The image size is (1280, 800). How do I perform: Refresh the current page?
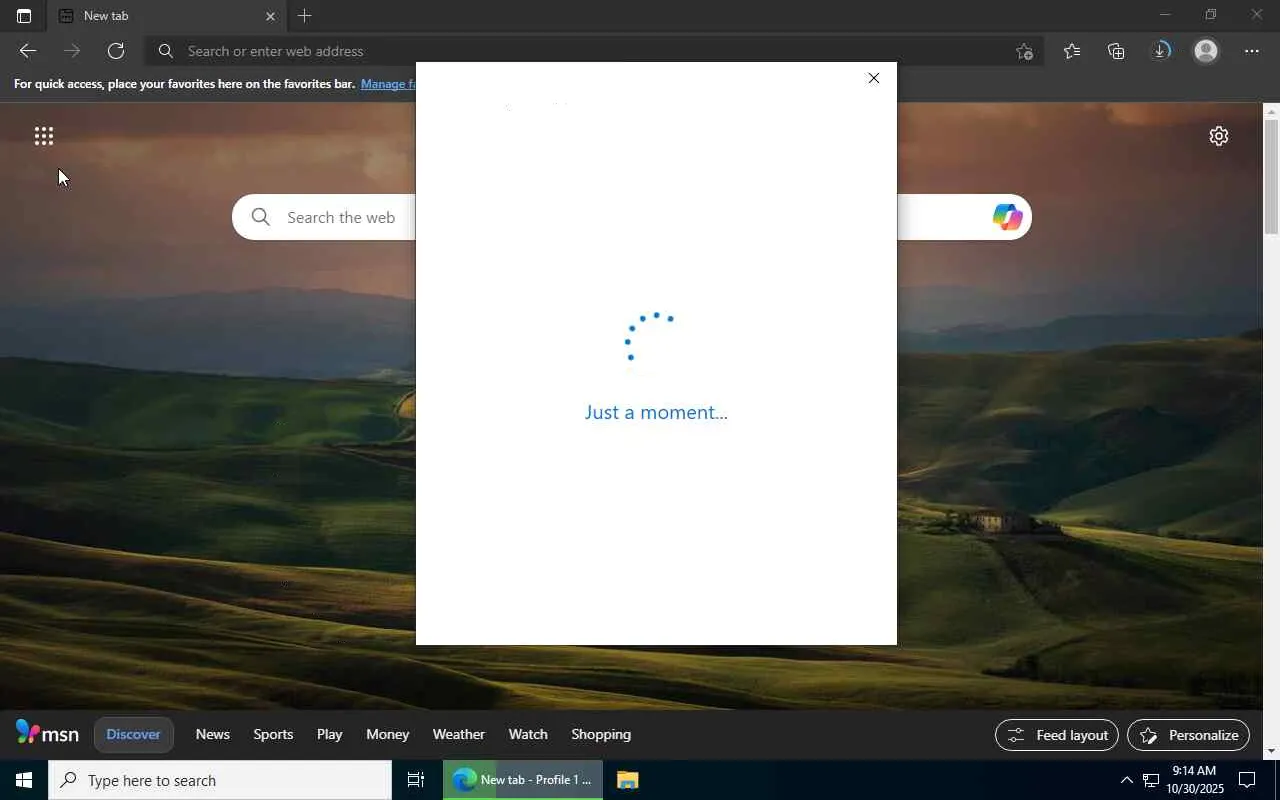pyautogui.click(x=116, y=51)
